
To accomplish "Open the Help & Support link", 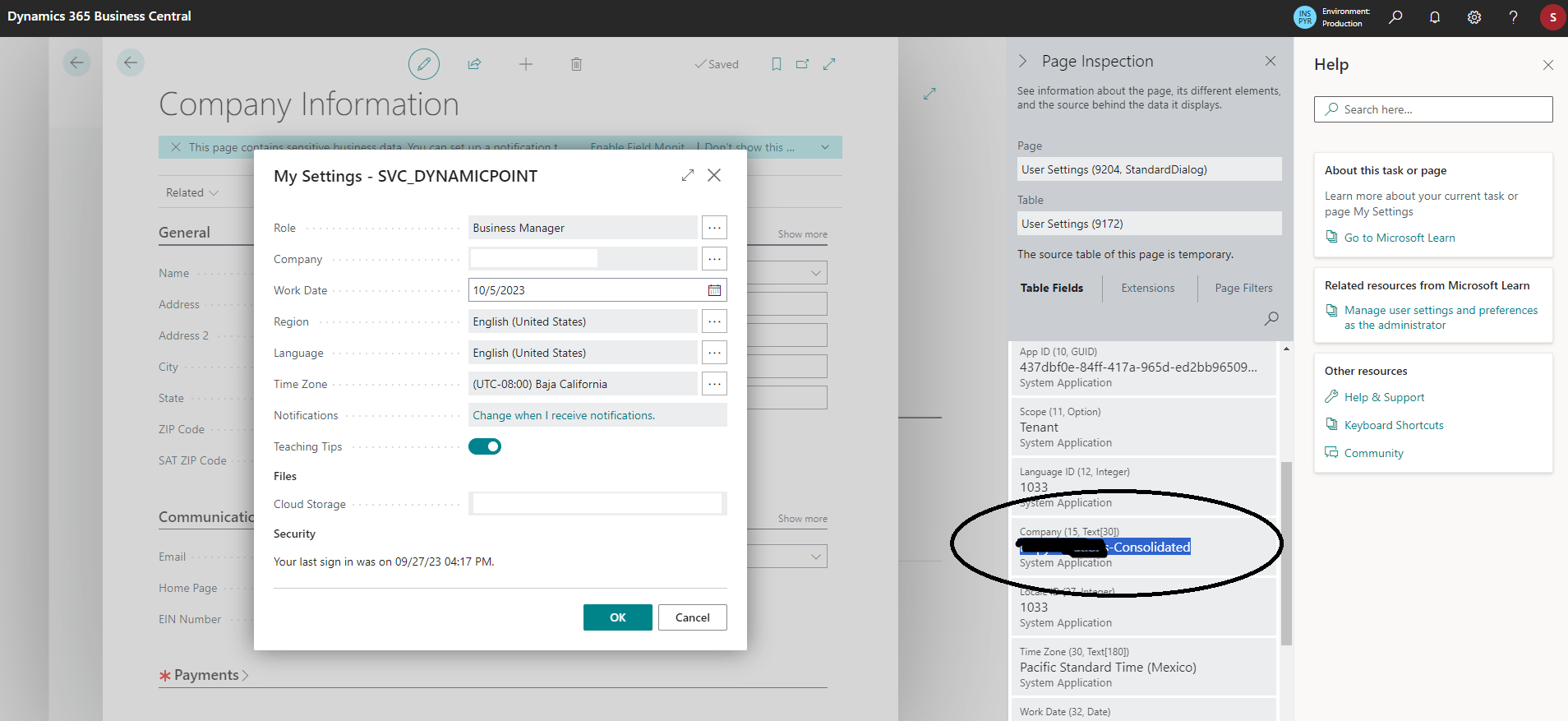I will click(1384, 397).
